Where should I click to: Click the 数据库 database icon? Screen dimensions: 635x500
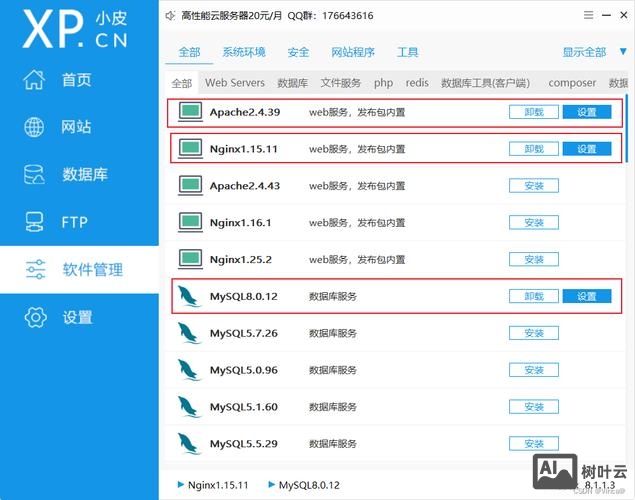coord(34,174)
